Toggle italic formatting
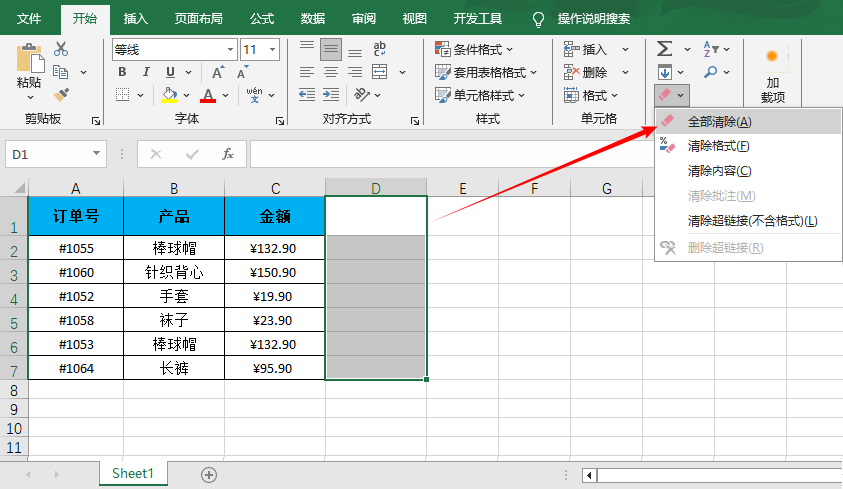 (146, 72)
